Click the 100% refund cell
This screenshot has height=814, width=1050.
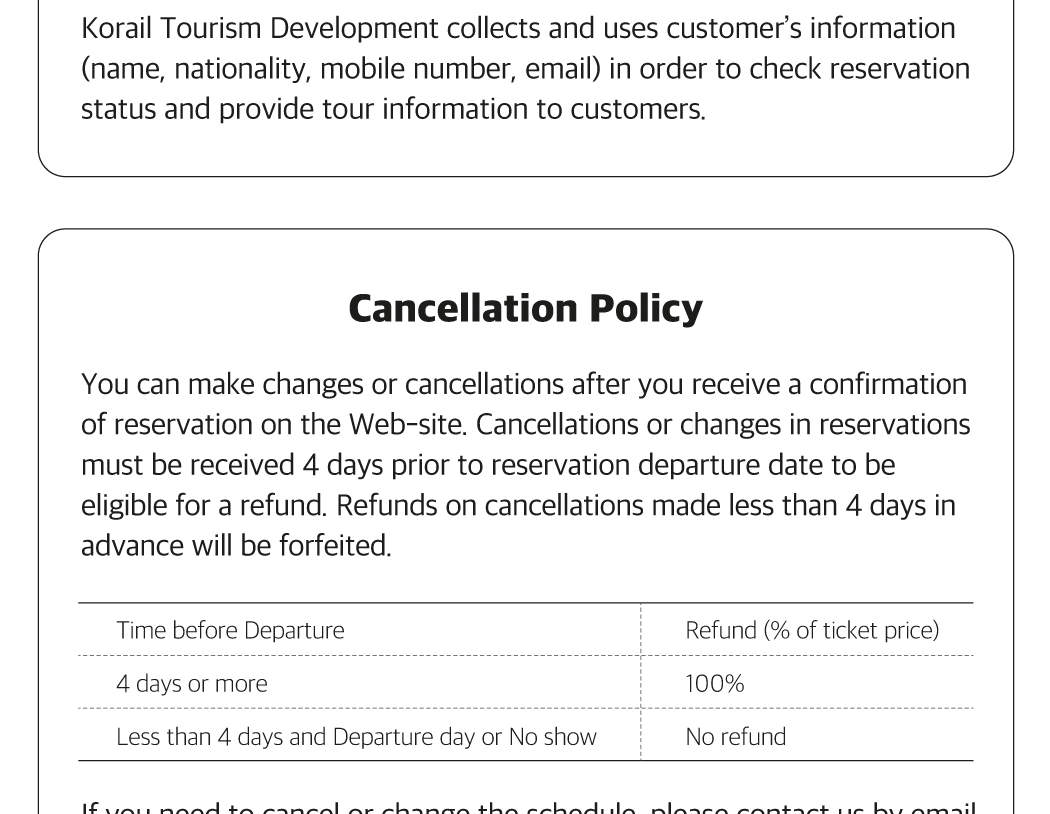714,684
